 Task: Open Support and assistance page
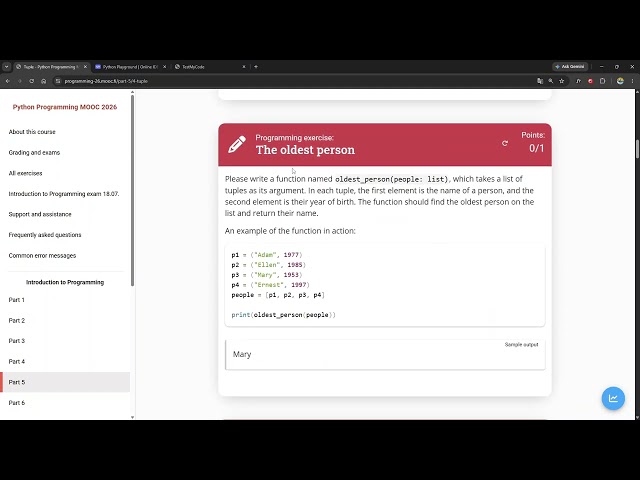tap(40, 214)
